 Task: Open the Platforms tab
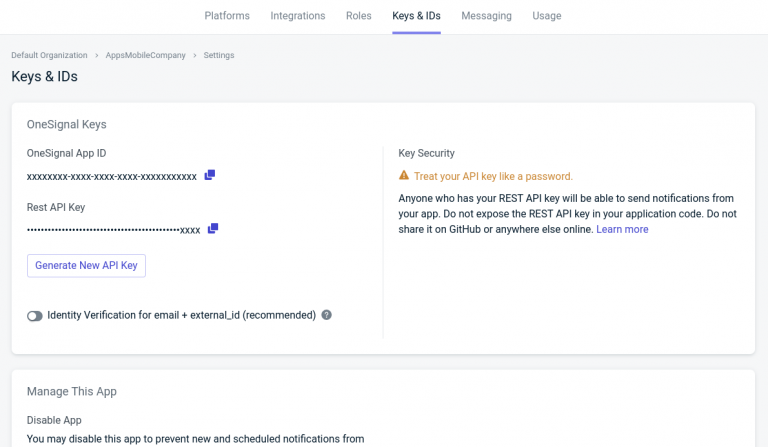(x=227, y=16)
